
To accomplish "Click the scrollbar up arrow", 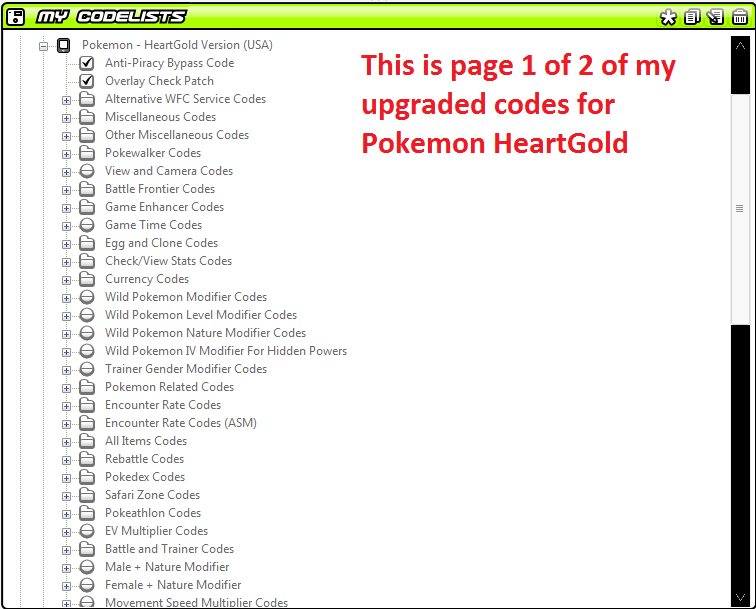I will tap(740, 46).
